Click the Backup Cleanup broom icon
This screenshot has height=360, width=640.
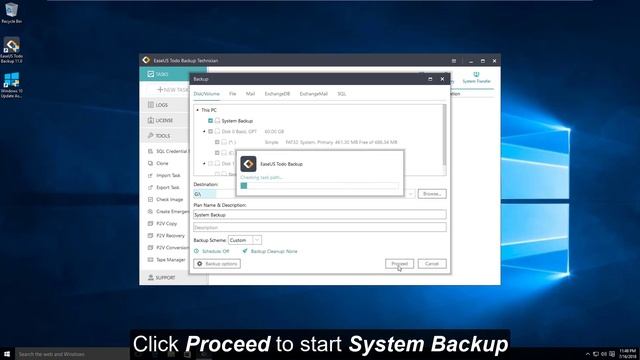pyautogui.click(x=244, y=251)
